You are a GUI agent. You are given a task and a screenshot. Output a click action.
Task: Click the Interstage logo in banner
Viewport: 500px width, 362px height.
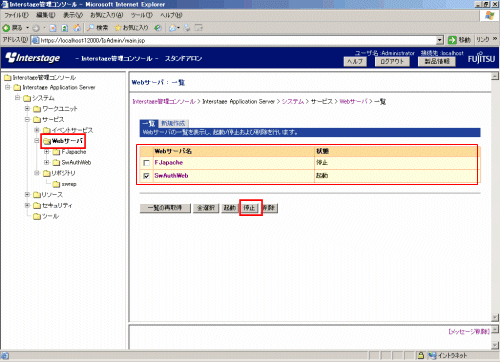coord(33,58)
